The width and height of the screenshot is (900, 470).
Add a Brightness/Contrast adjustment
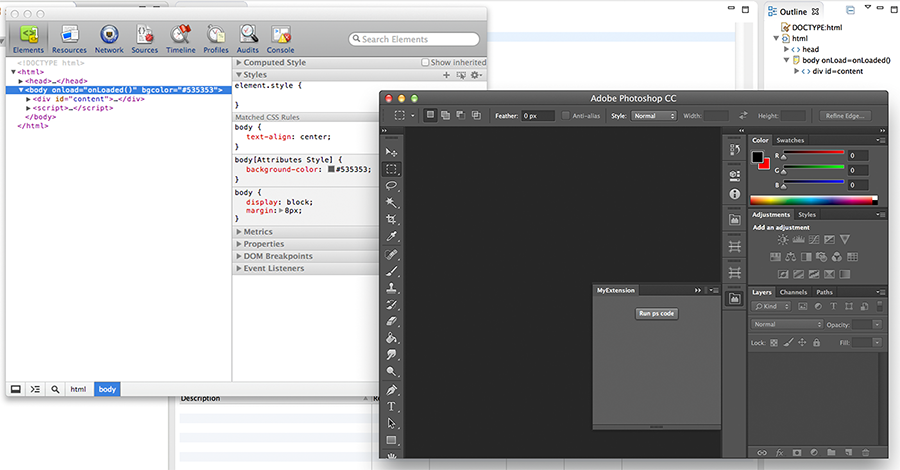[x=783, y=240]
